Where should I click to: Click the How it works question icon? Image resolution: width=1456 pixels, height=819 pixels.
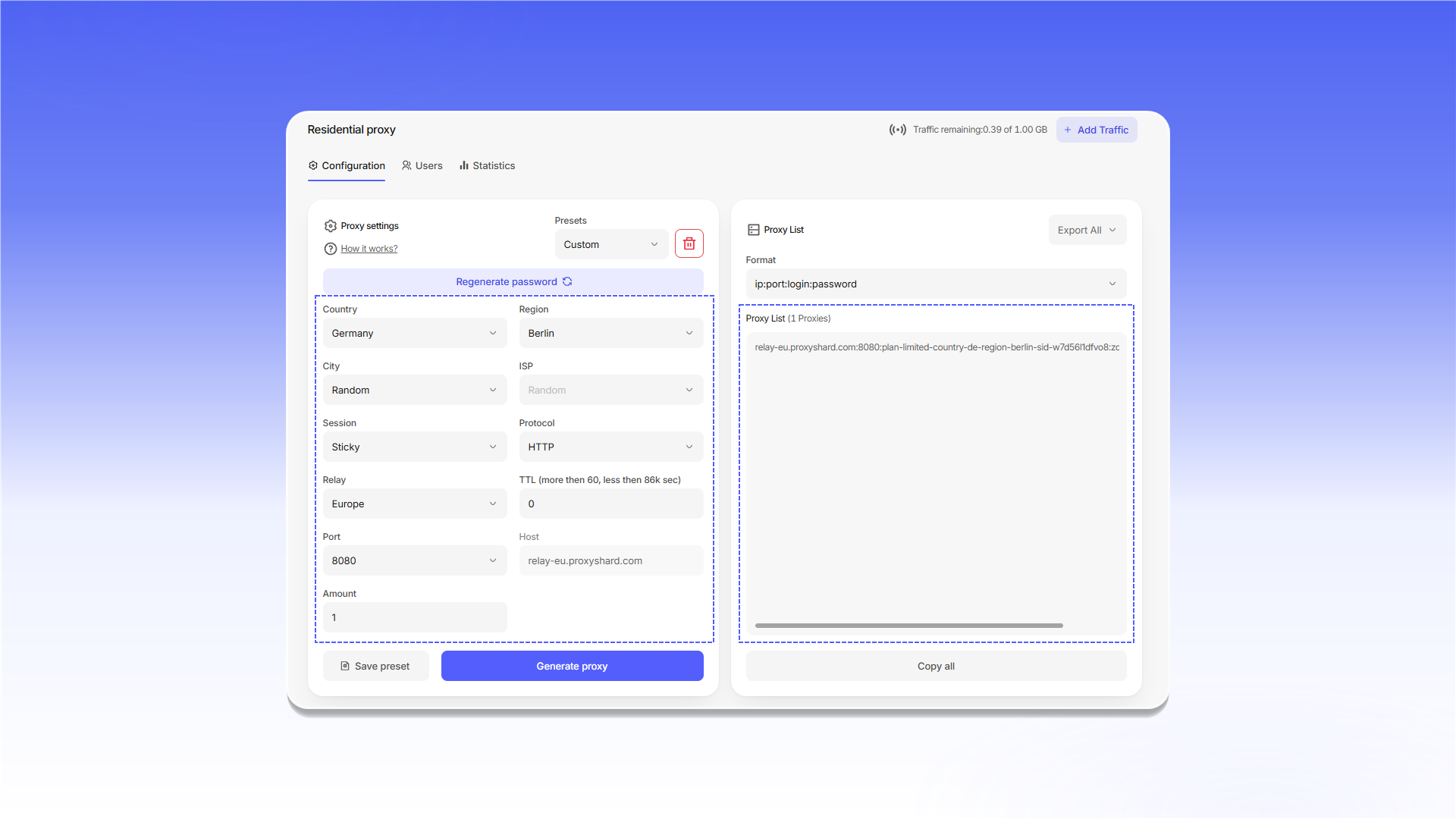pos(331,249)
